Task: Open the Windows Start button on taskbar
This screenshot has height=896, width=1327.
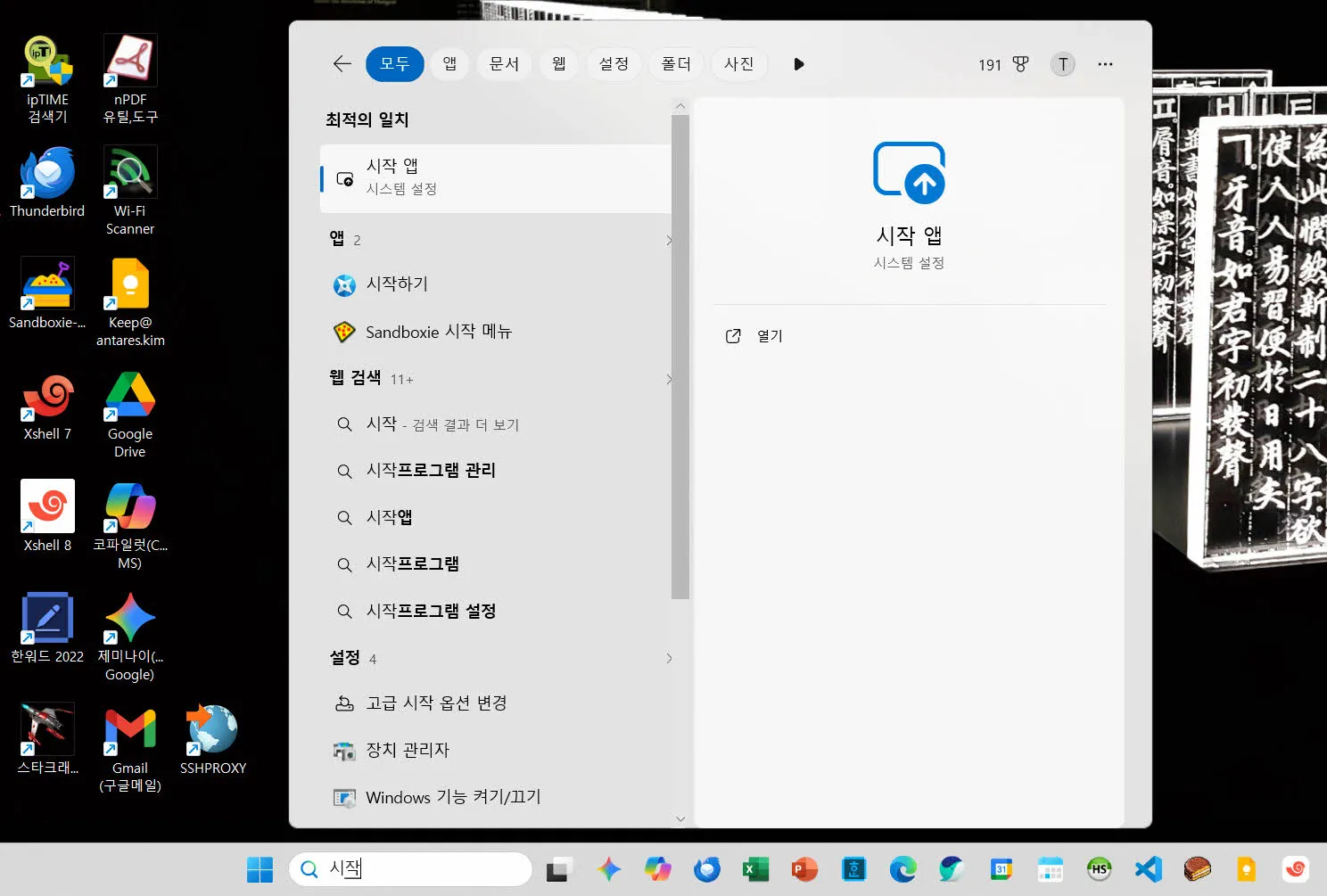Action: [260, 869]
